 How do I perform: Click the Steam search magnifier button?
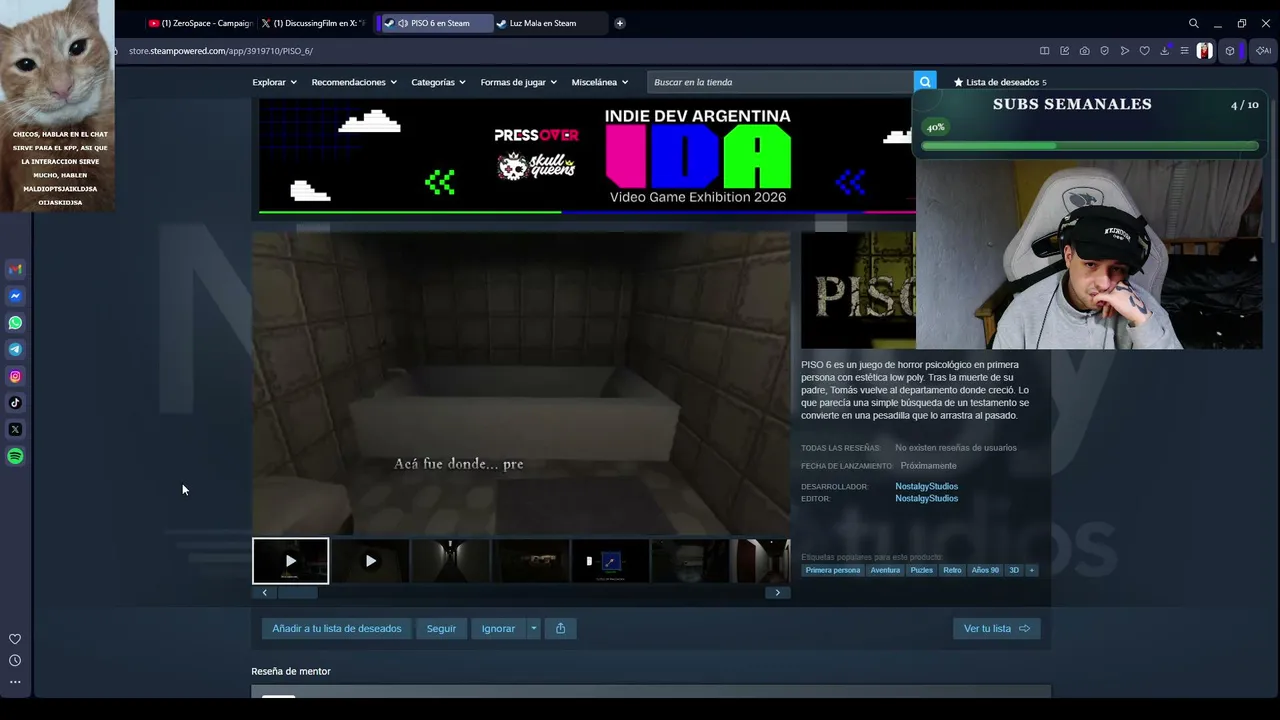pos(925,82)
